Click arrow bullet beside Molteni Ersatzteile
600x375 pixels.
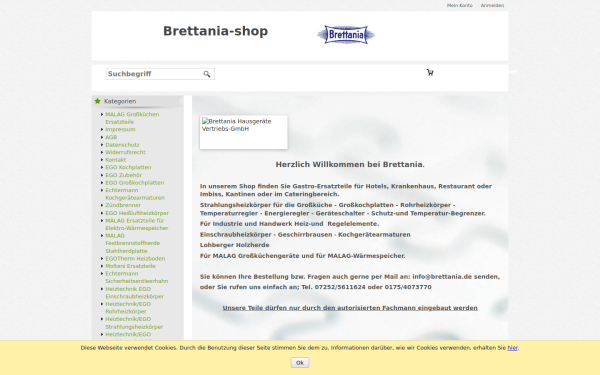(x=102, y=266)
